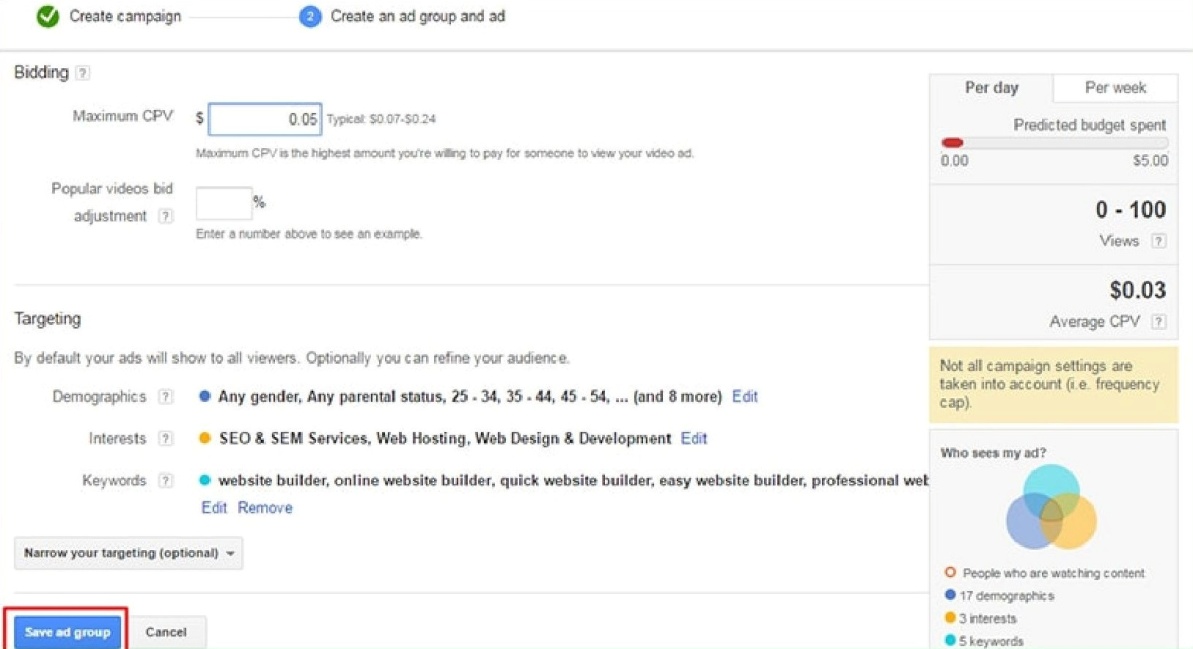The height and width of the screenshot is (649, 1193).
Task: Focus the Maximum CPV input field
Action: pyautogui.click(x=265, y=119)
